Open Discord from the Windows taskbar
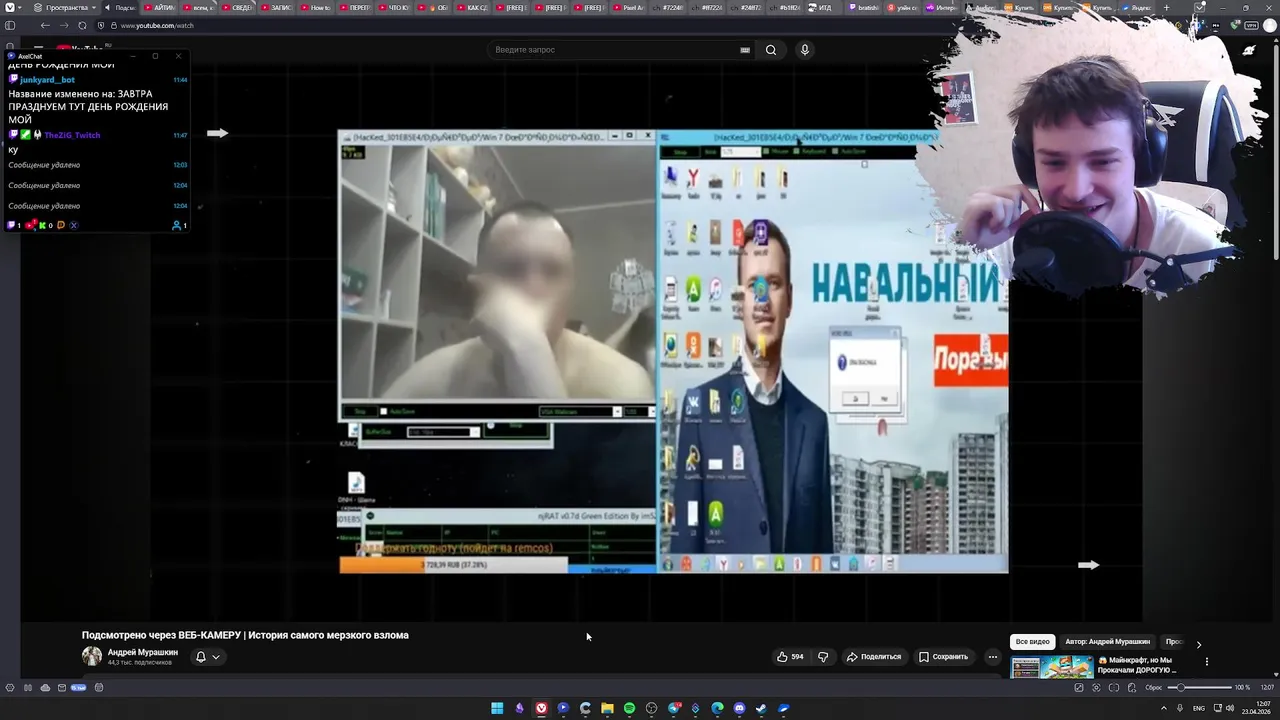Viewport: 1280px width, 720px height. click(x=739, y=708)
